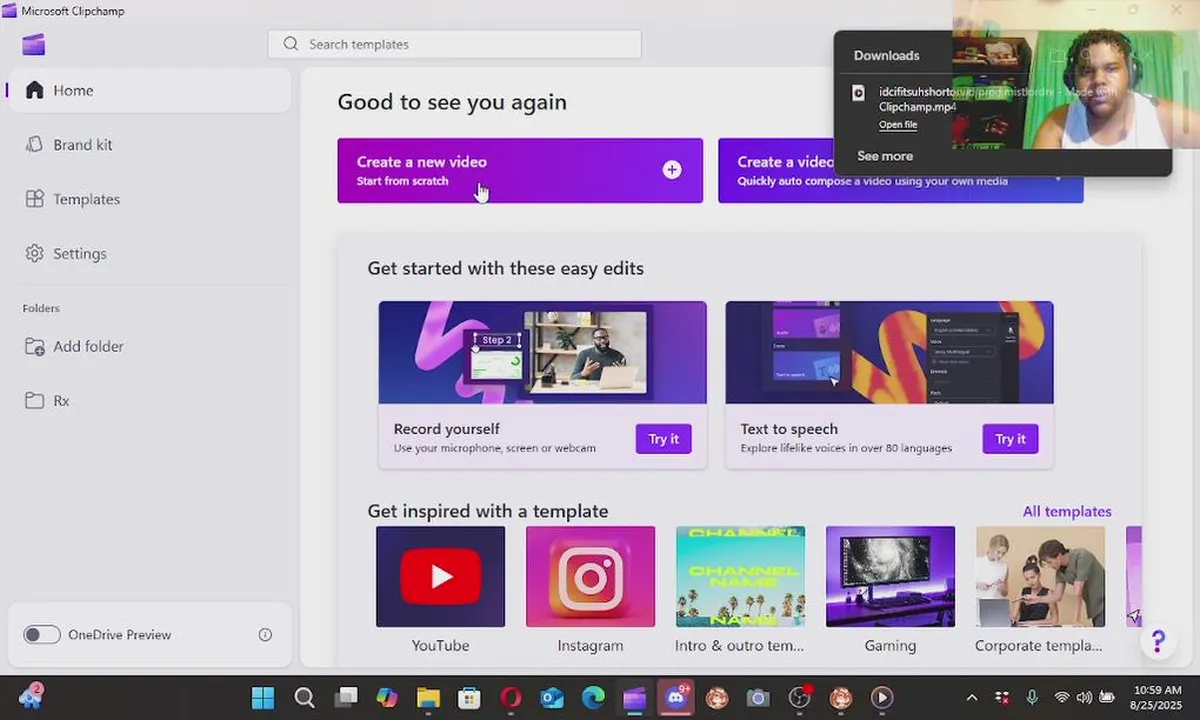Click the plus icon on Create a new video
The height and width of the screenshot is (720, 1200).
[x=672, y=170]
